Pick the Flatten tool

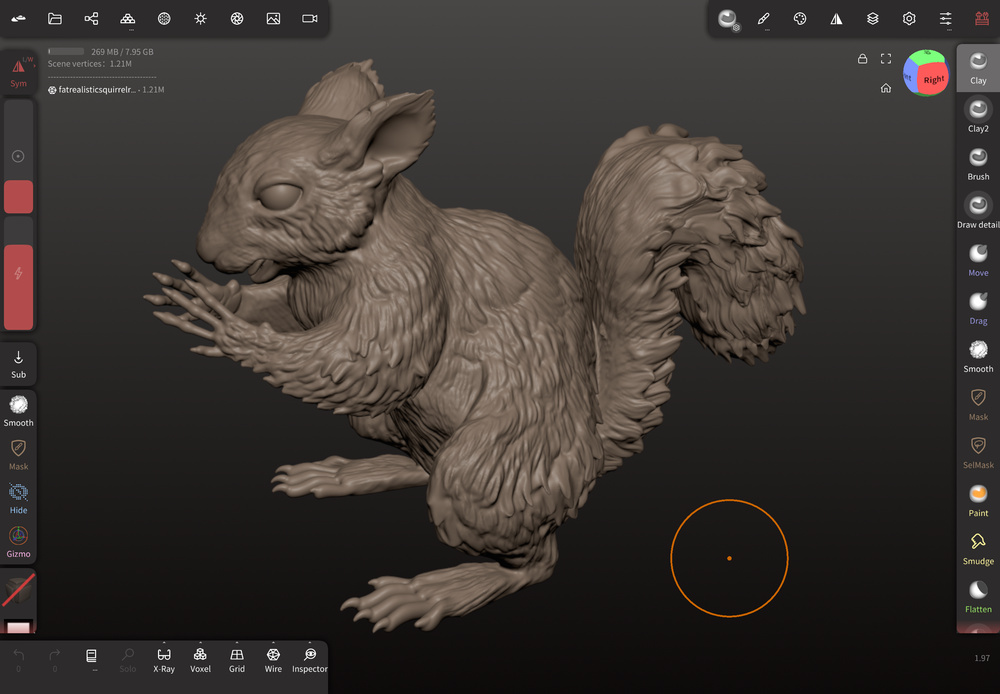pos(978,596)
